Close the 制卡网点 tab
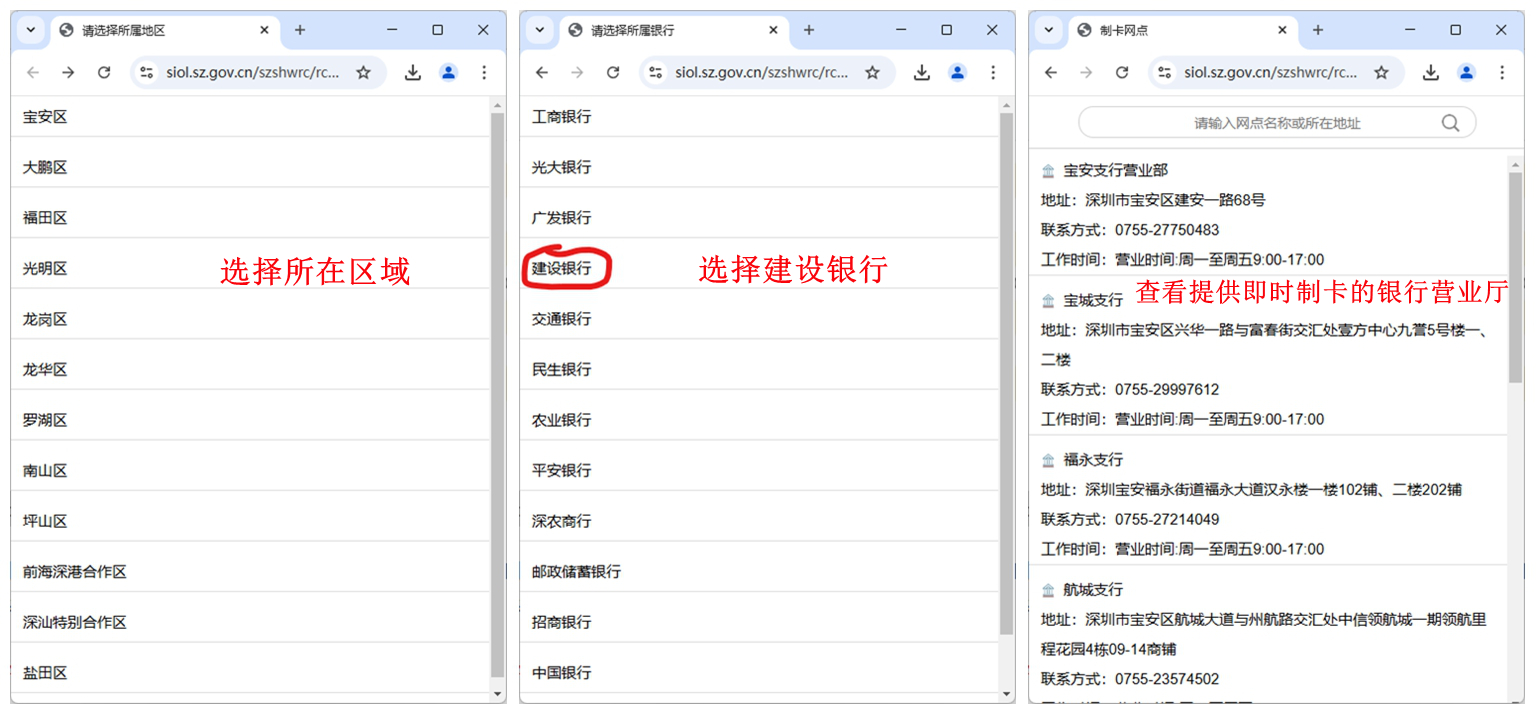 [x=1283, y=30]
